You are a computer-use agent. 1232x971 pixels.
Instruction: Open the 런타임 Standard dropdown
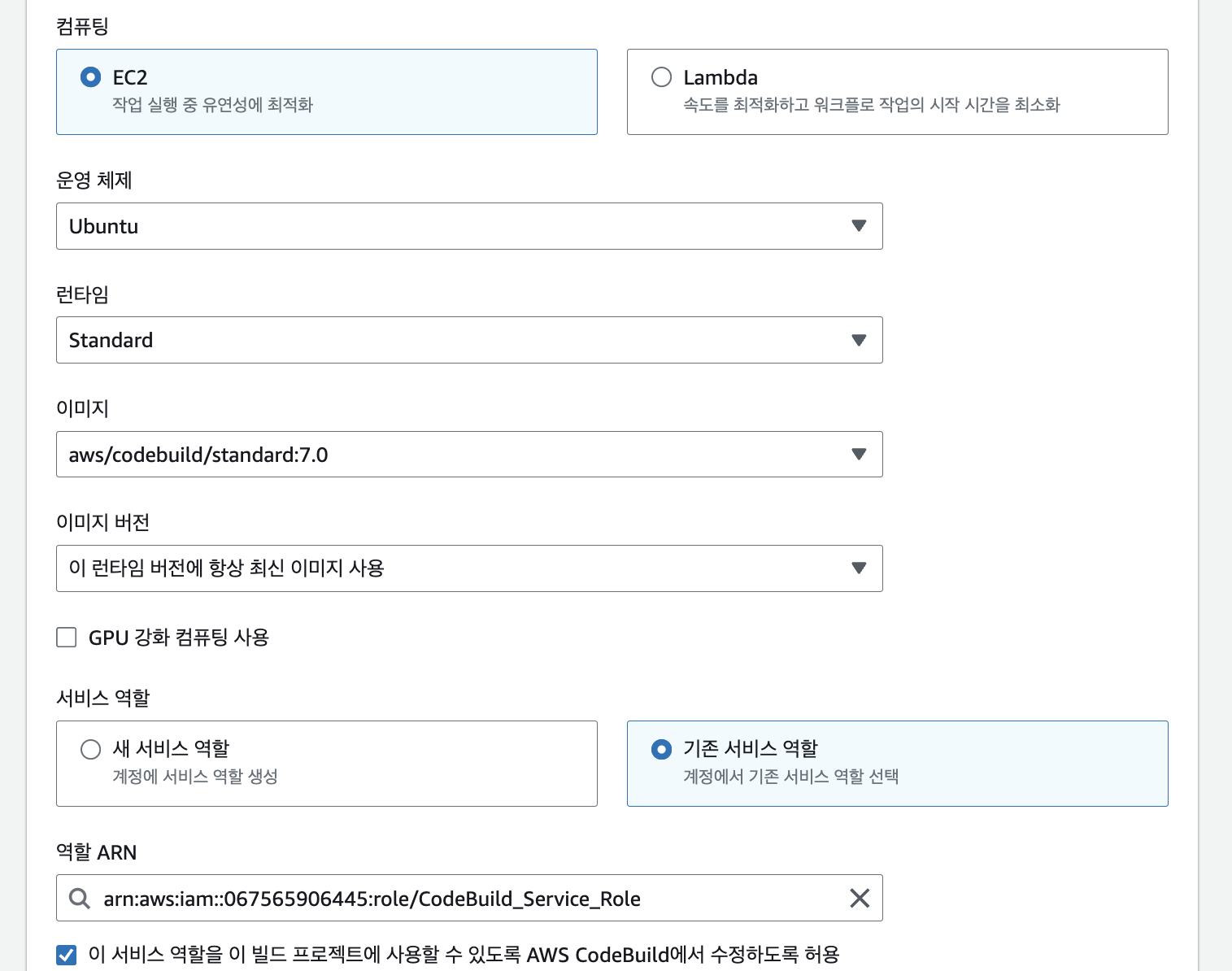469,340
